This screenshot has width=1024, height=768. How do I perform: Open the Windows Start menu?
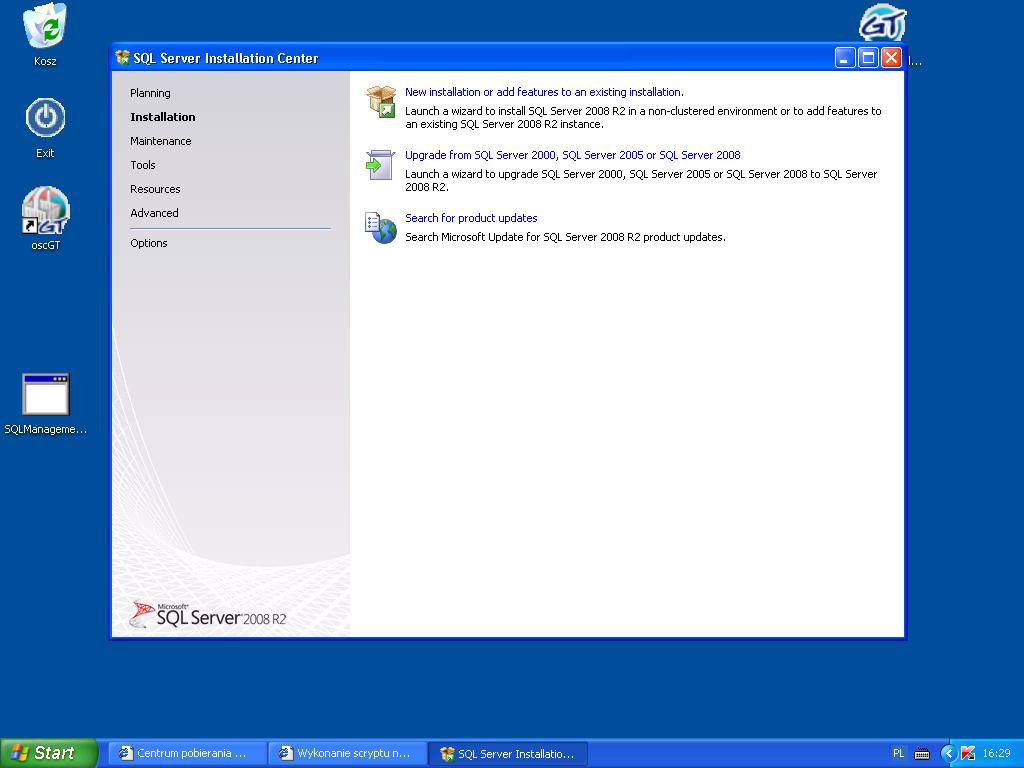pos(48,753)
